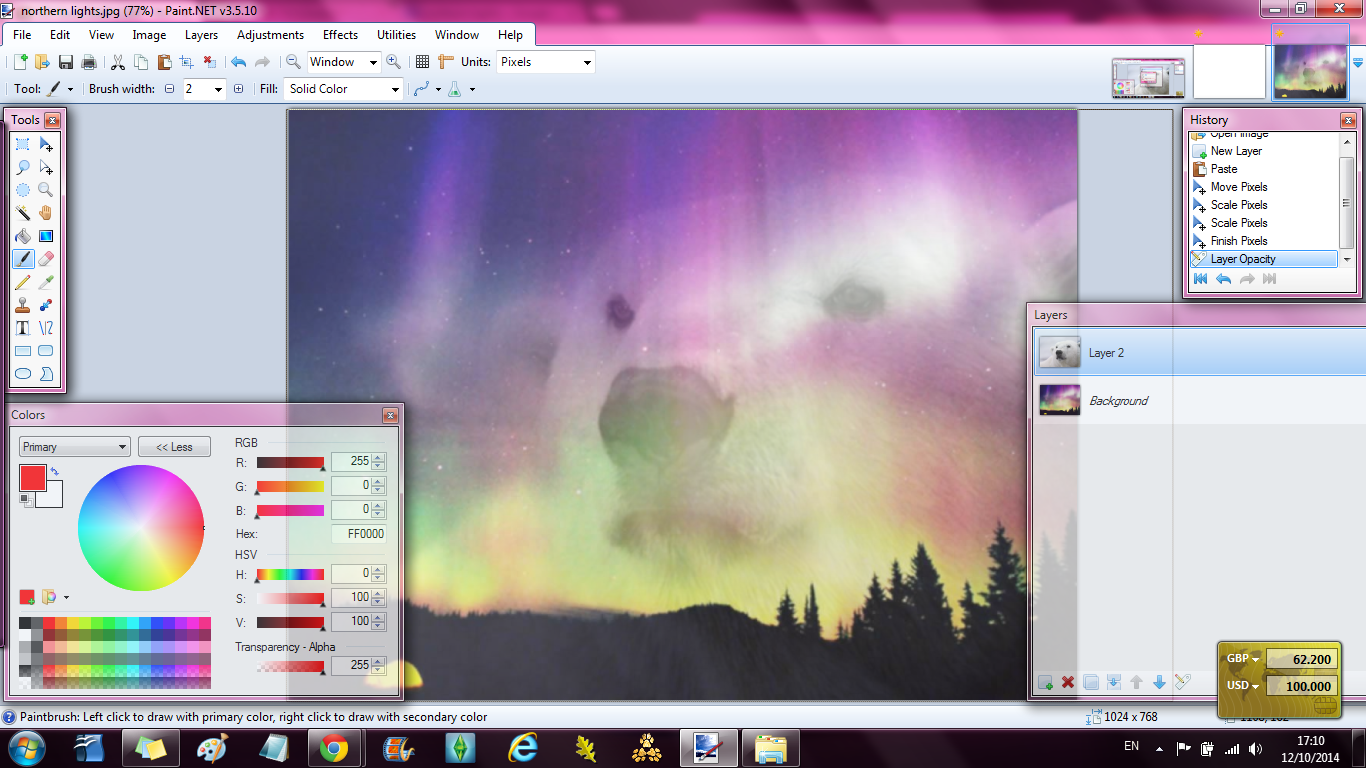Click the << Less button in Colors
This screenshot has width=1366, height=768.
tap(174, 447)
